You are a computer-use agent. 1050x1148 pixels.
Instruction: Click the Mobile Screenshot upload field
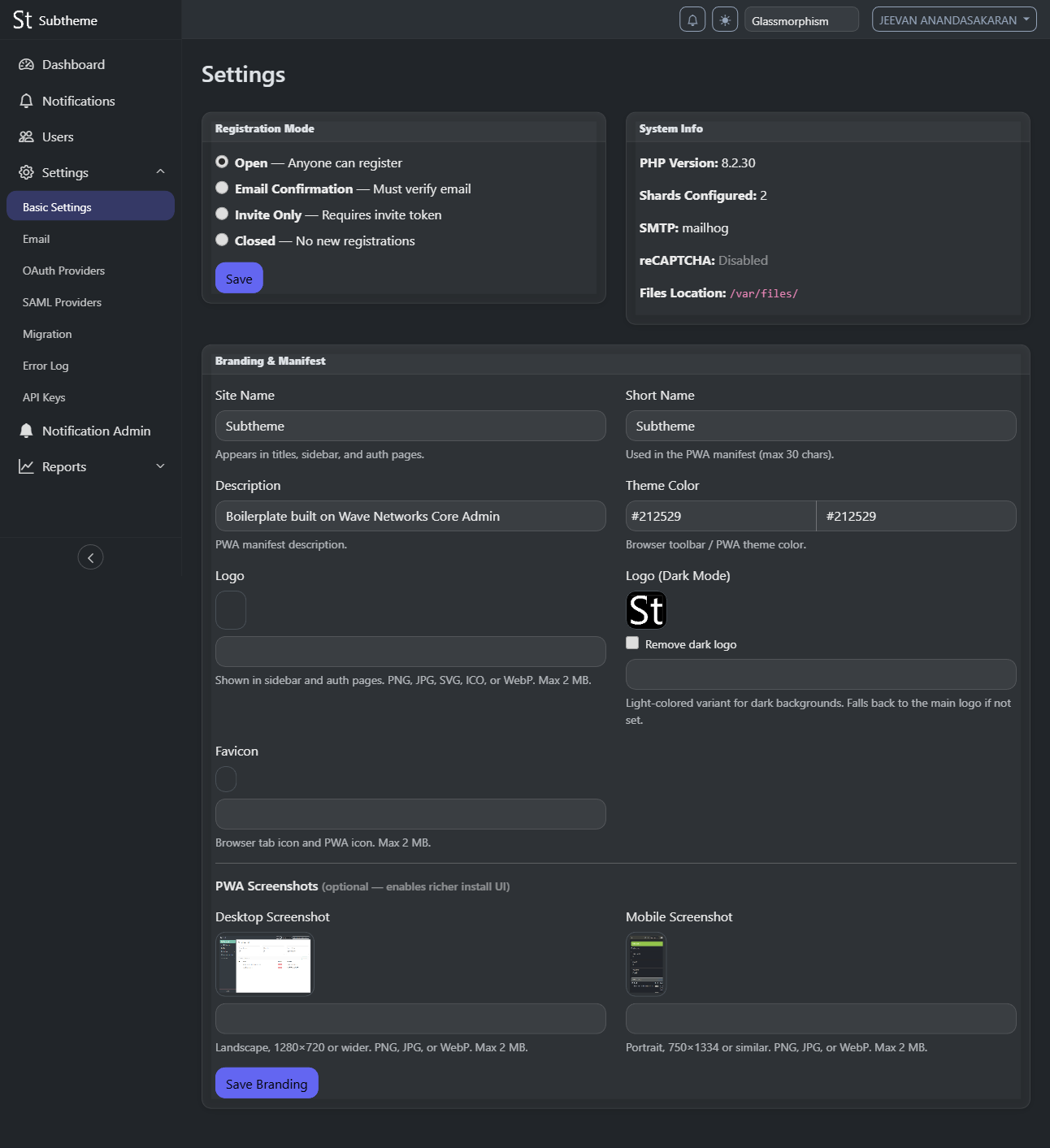click(821, 1019)
